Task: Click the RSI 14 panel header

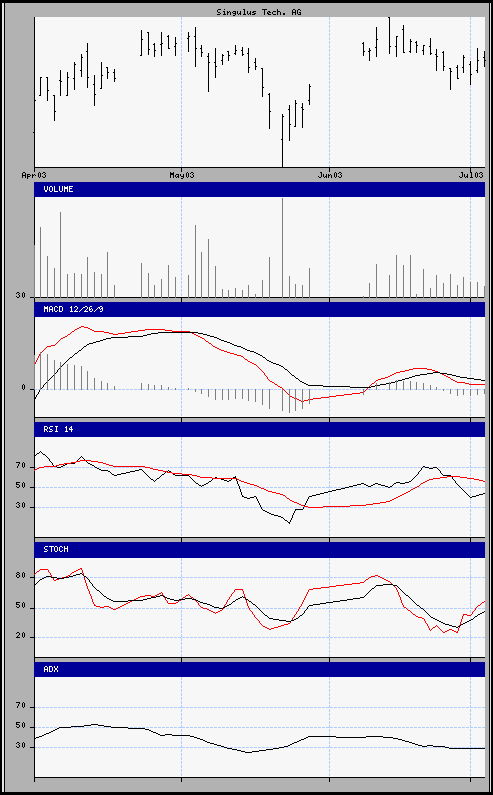Action: pyautogui.click(x=260, y=429)
